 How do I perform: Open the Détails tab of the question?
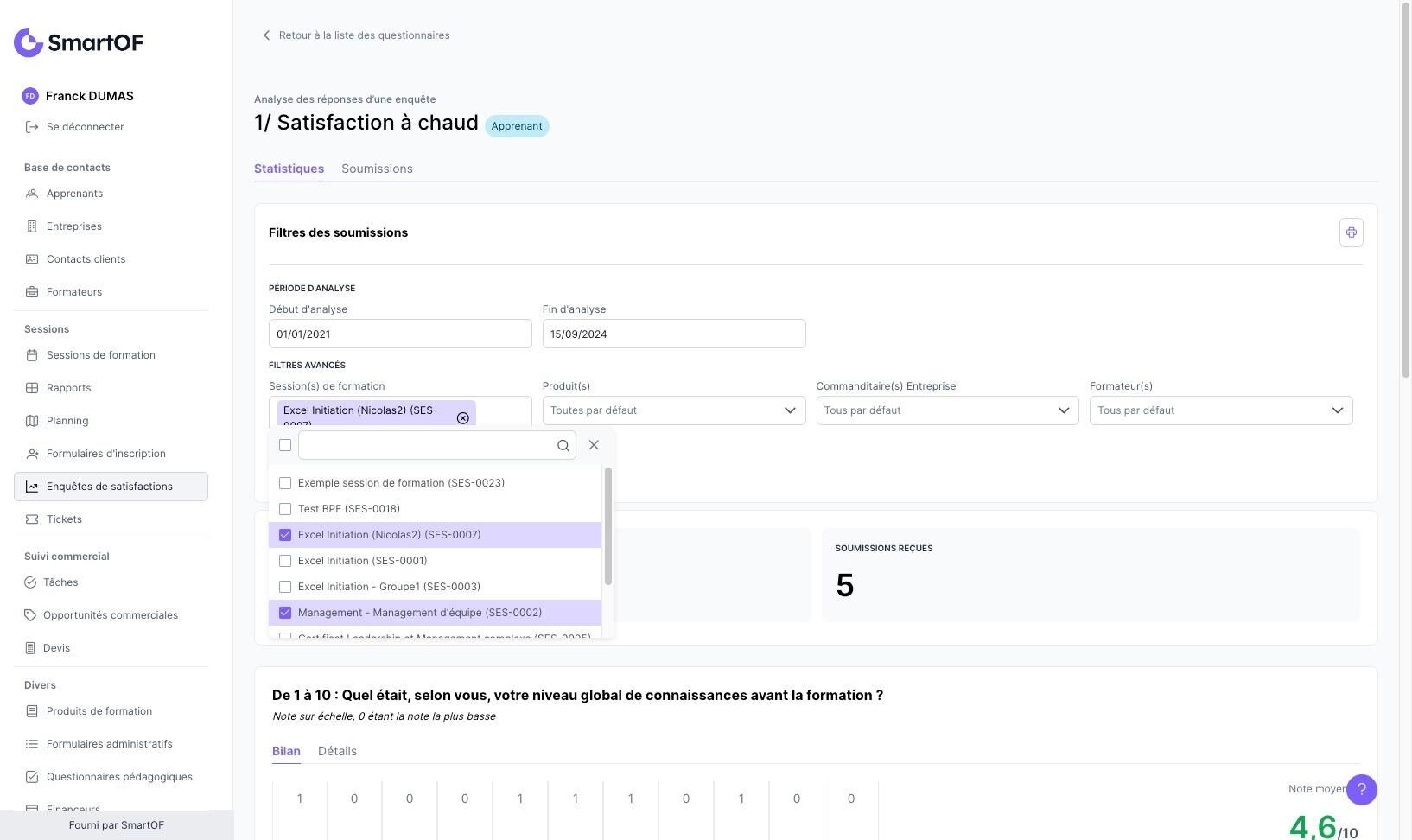337,751
